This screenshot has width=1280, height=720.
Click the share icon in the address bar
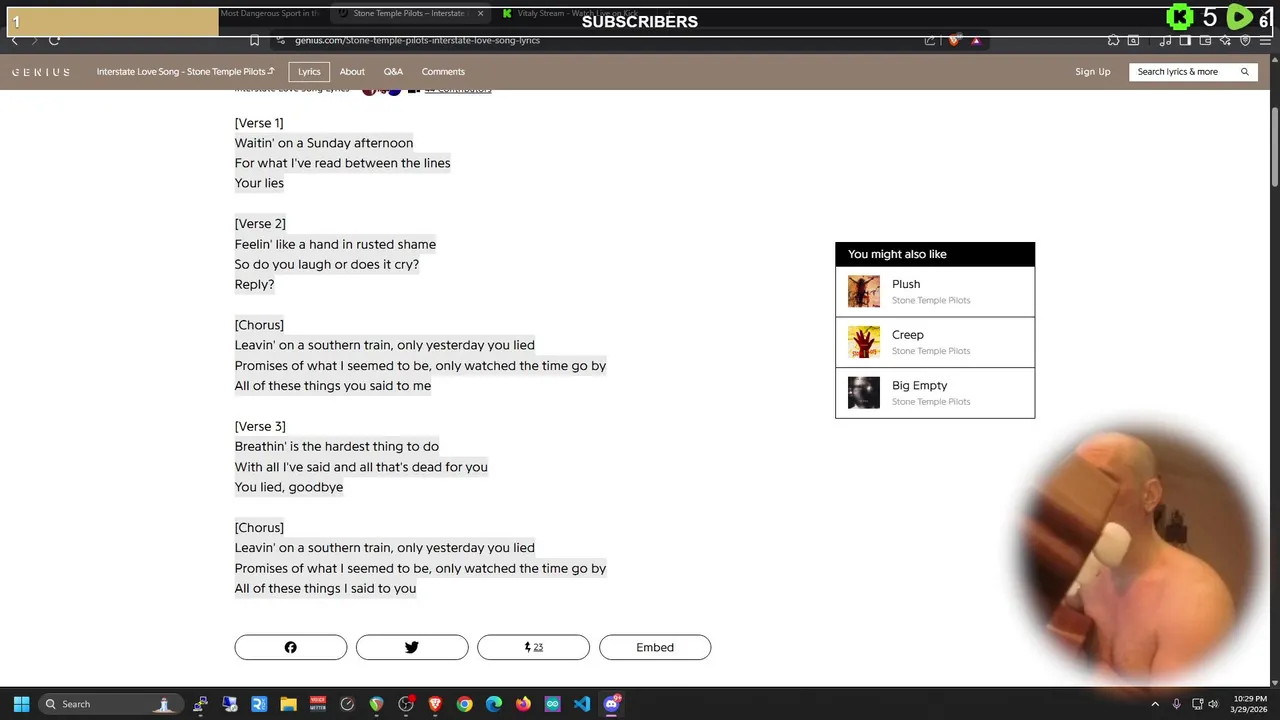[930, 40]
